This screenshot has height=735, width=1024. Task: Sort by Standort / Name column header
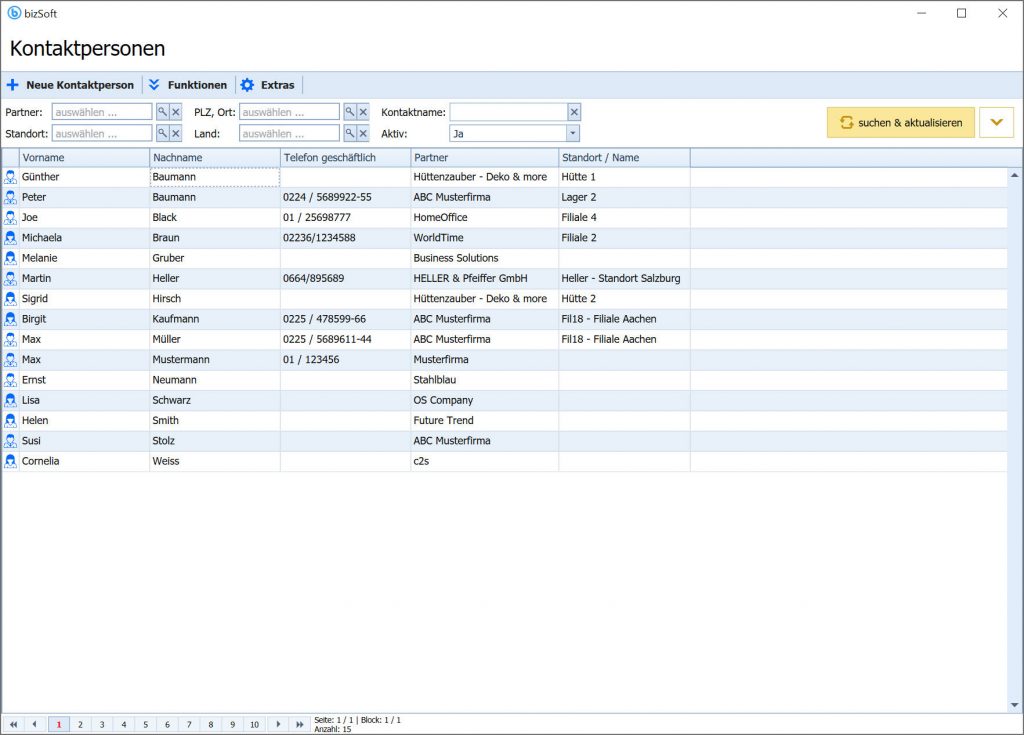[x=624, y=157]
